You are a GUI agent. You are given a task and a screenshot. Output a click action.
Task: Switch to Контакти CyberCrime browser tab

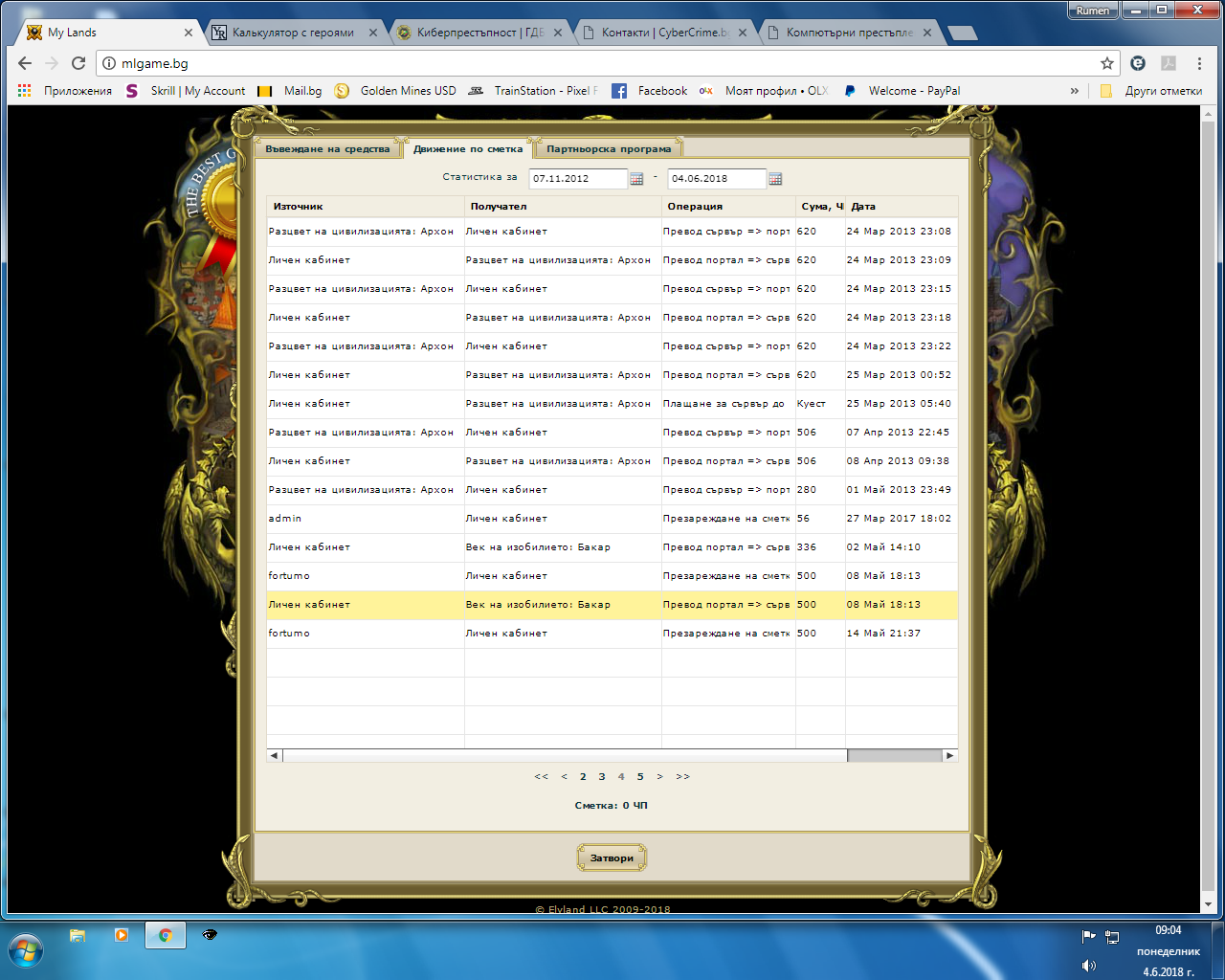[x=663, y=33]
